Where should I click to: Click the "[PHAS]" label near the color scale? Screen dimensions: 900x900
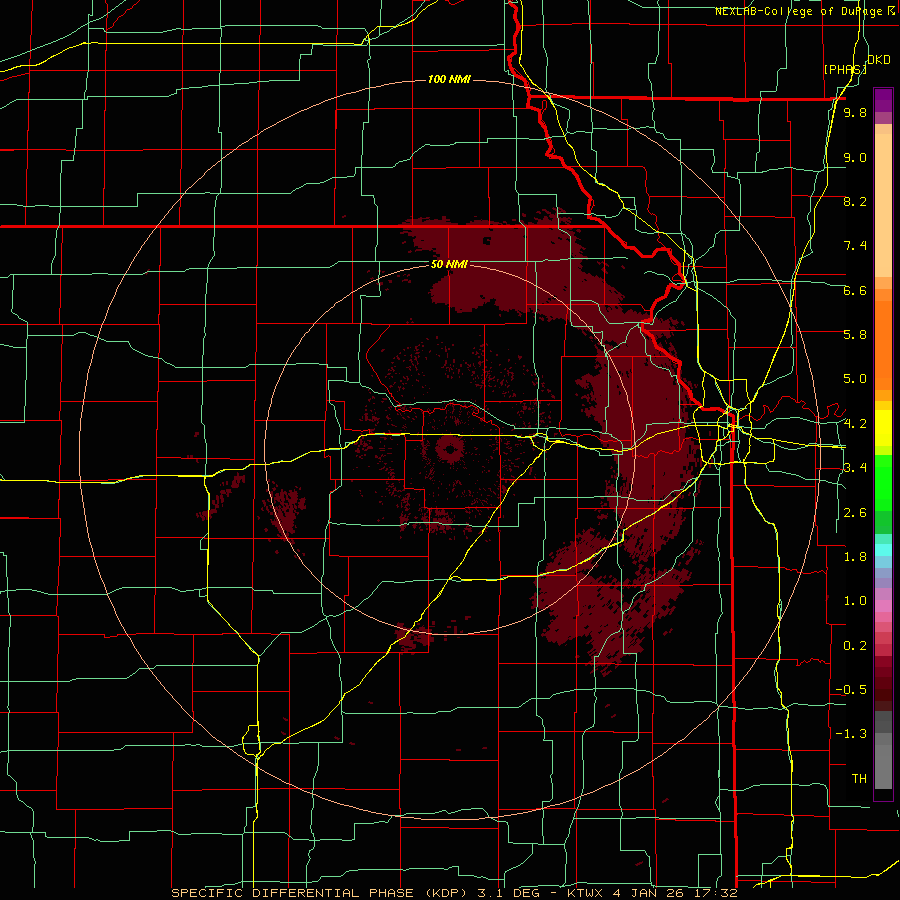(845, 69)
